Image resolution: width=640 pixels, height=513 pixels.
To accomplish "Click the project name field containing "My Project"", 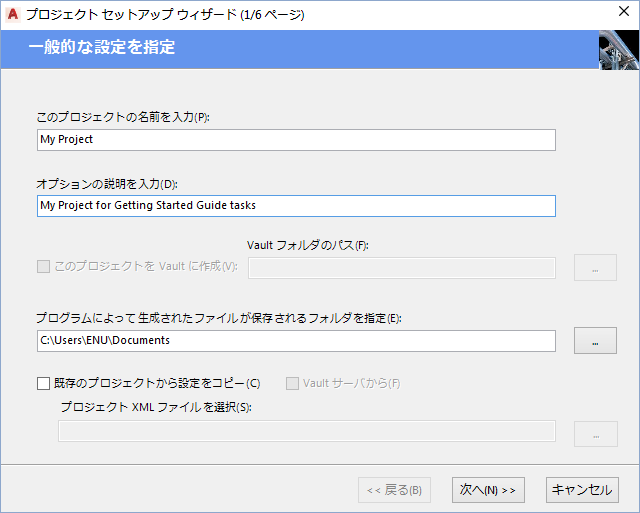I will [x=295, y=140].
